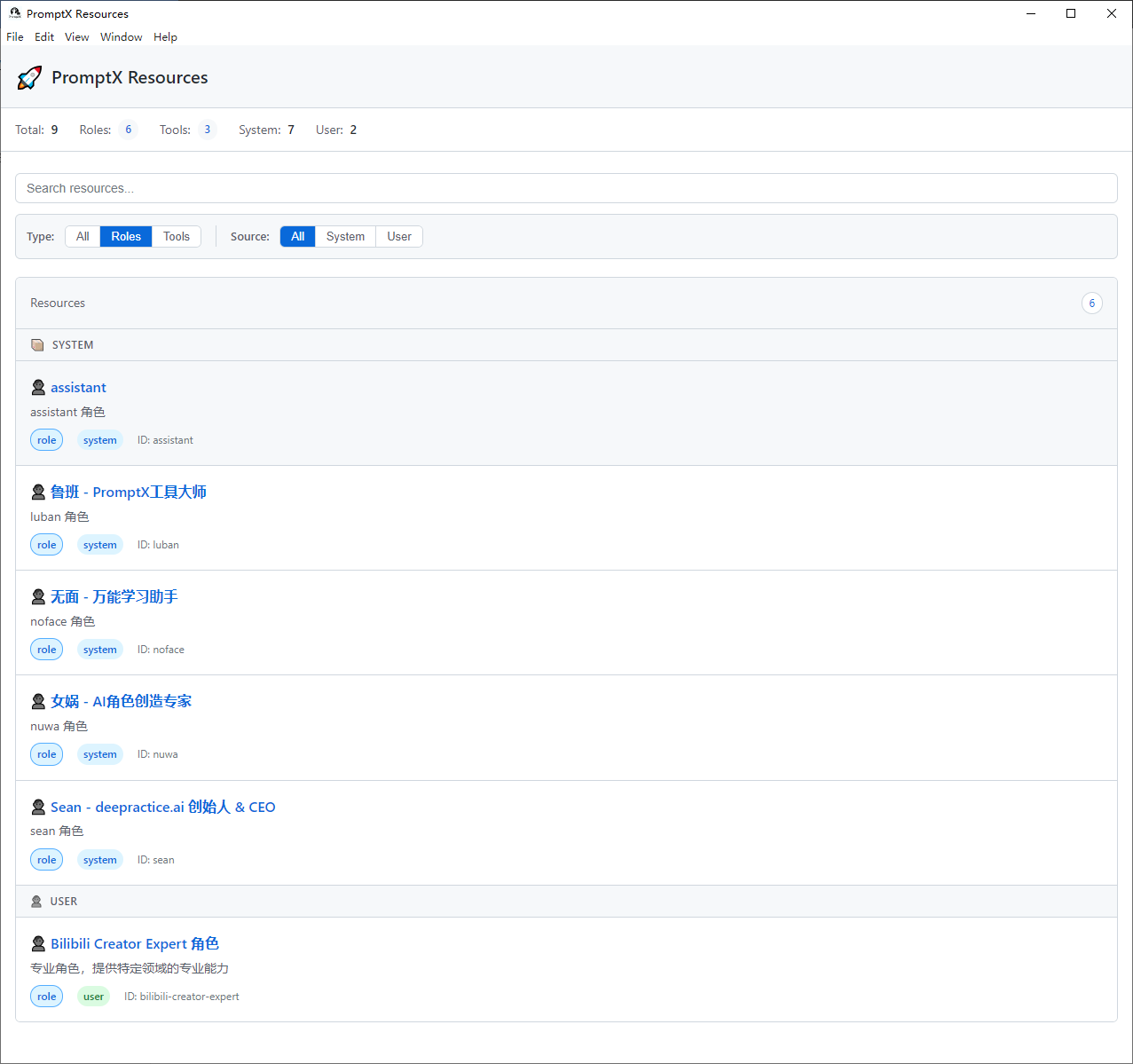Click the System: 7 statistic
Image resolution: width=1133 pixels, height=1064 pixels.
[x=266, y=130]
